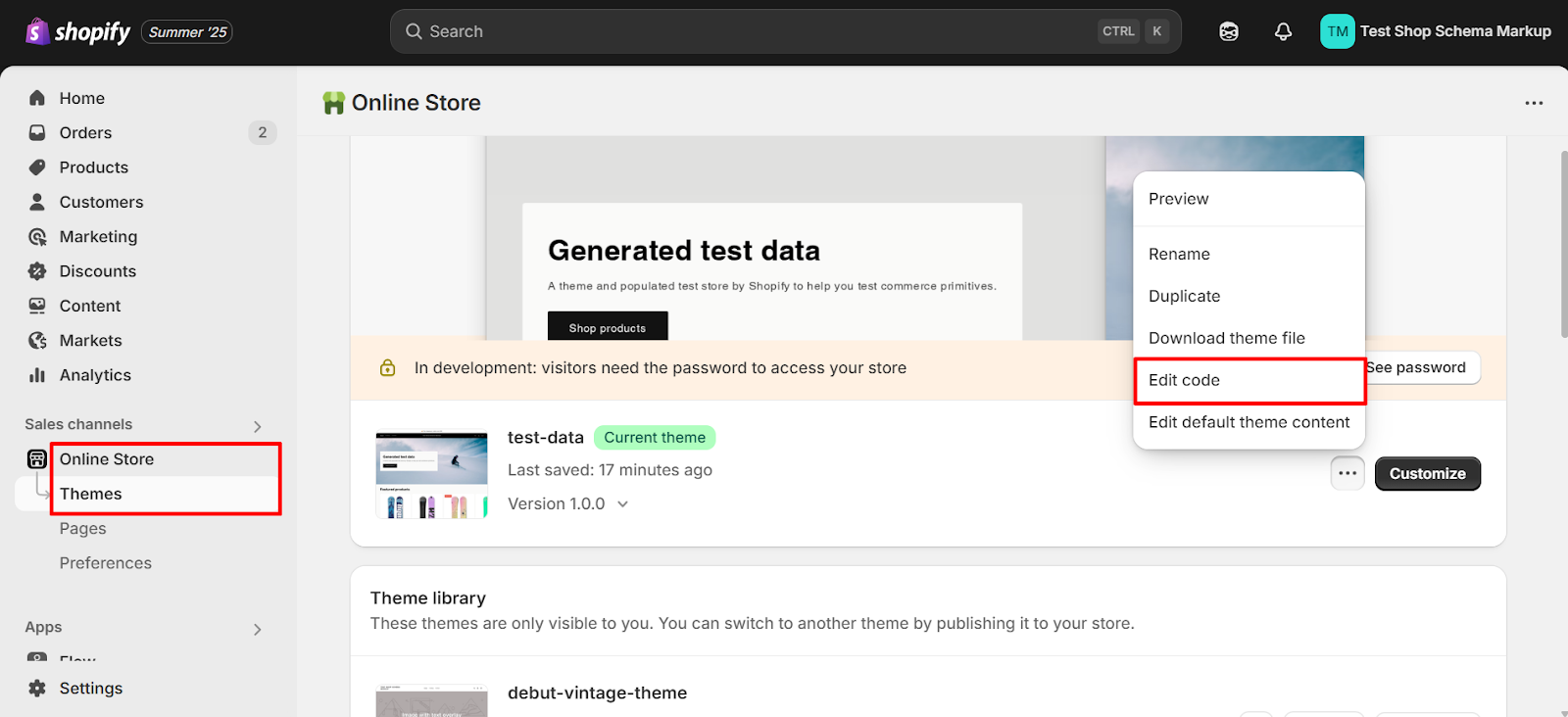Click the Theme library heading
Image resolution: width=1568 pixels, height=717 pixels.
pyautogui.click(x=428, y=598)
